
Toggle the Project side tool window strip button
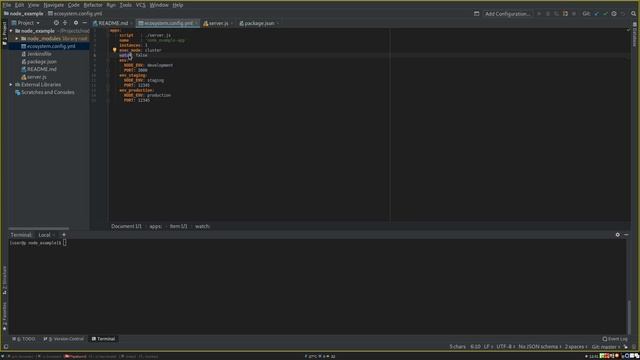[x=4, y=33]
